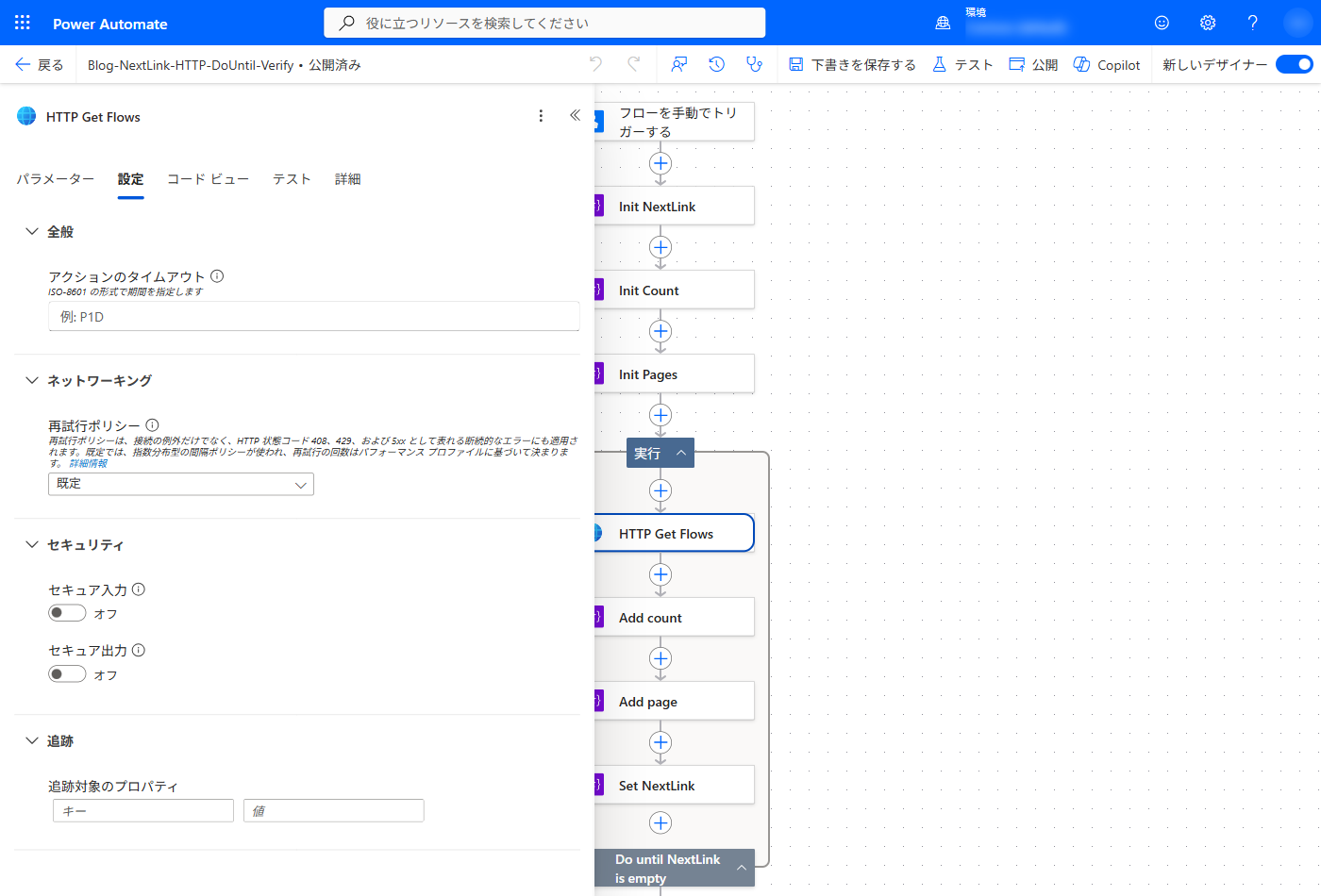Open the 詳細情報 link for retry policy
Screen dimensions: 1321x896
(88, 463)
